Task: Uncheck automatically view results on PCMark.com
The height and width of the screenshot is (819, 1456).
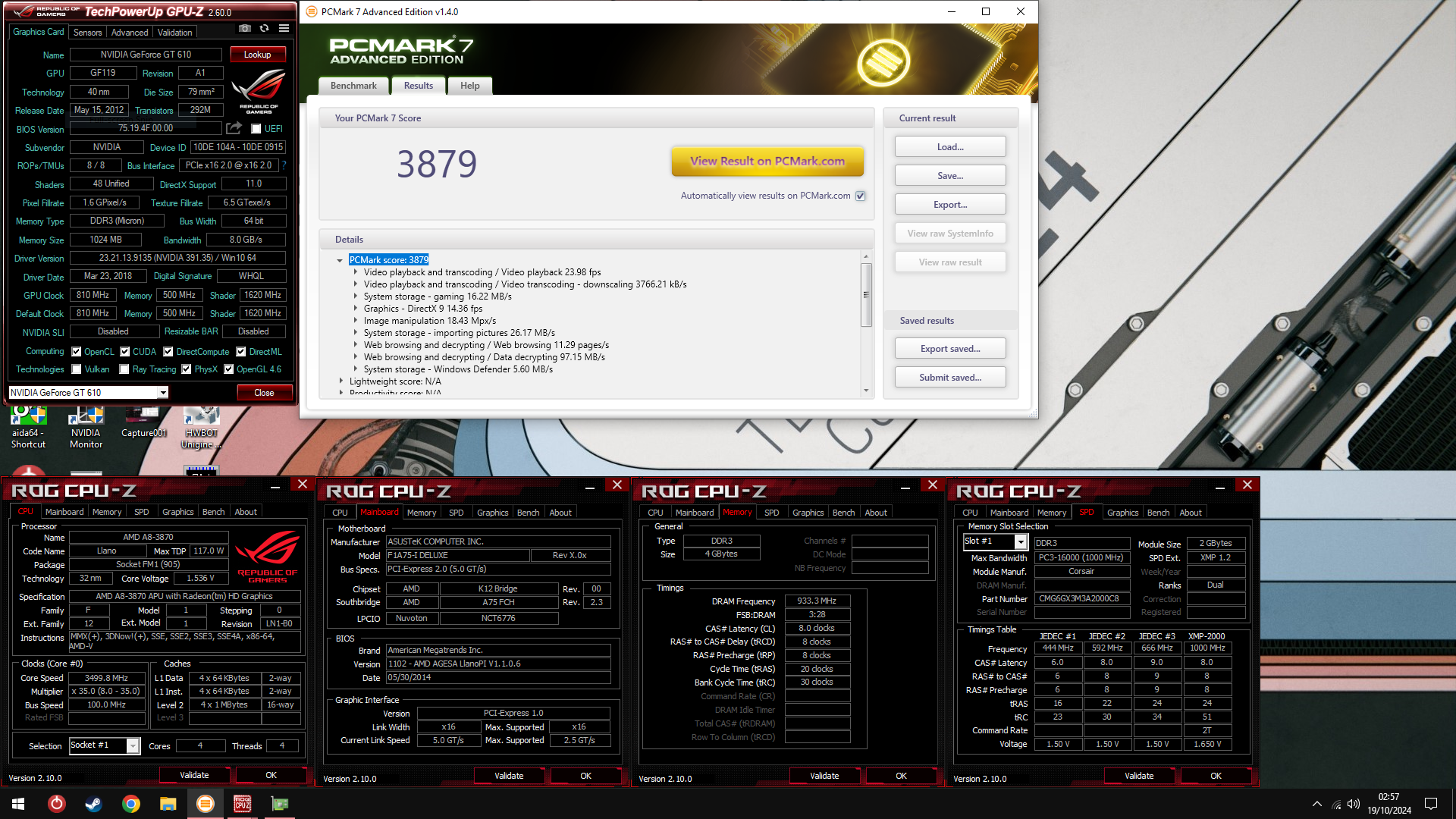Action: coord(861,196)
